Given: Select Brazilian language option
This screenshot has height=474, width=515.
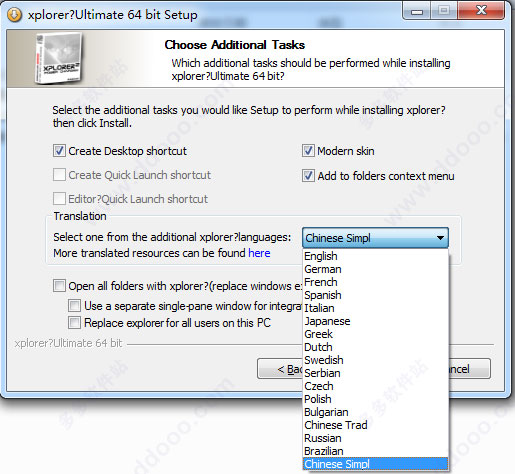Looking at the screenshot, I should pos(375,451).
